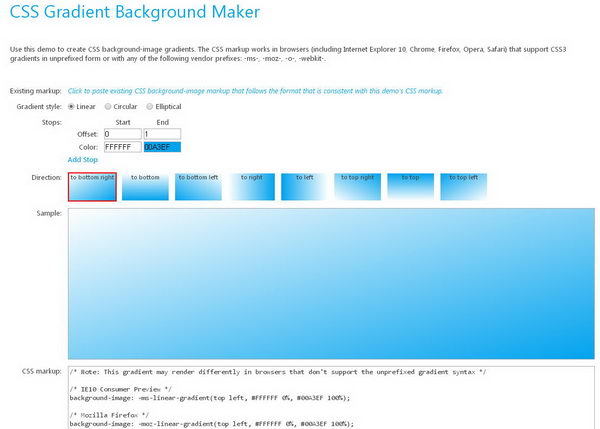
Task: Click the 'Direction:' label
Action: pyautogui.click(x=46, y=178)
